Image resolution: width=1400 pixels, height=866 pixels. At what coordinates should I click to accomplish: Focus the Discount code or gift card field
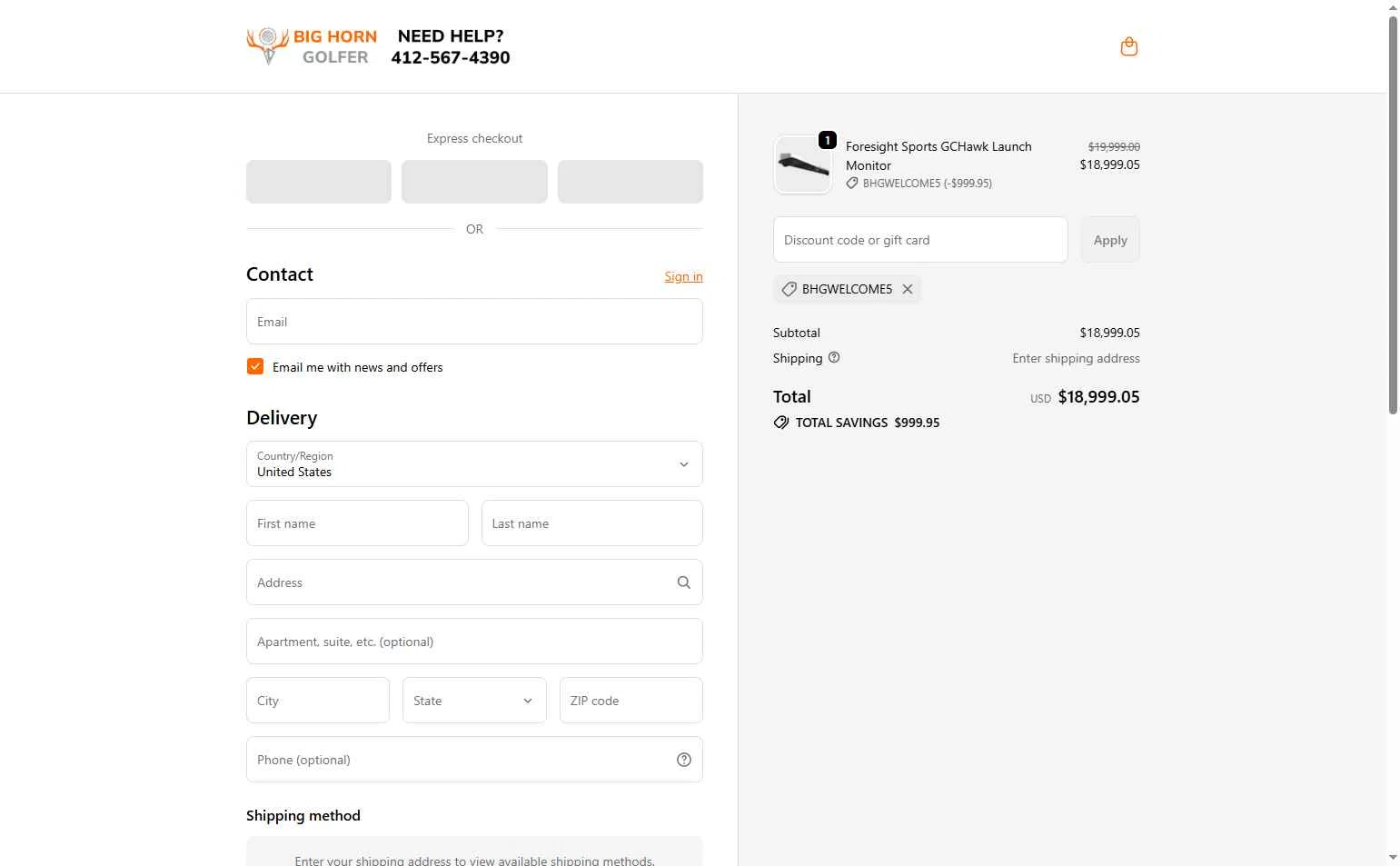[x=920, y=240]
